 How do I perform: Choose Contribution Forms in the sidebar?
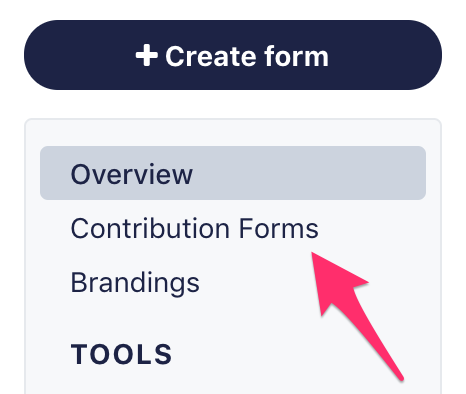pyautogui.click(x=195, y=229)
